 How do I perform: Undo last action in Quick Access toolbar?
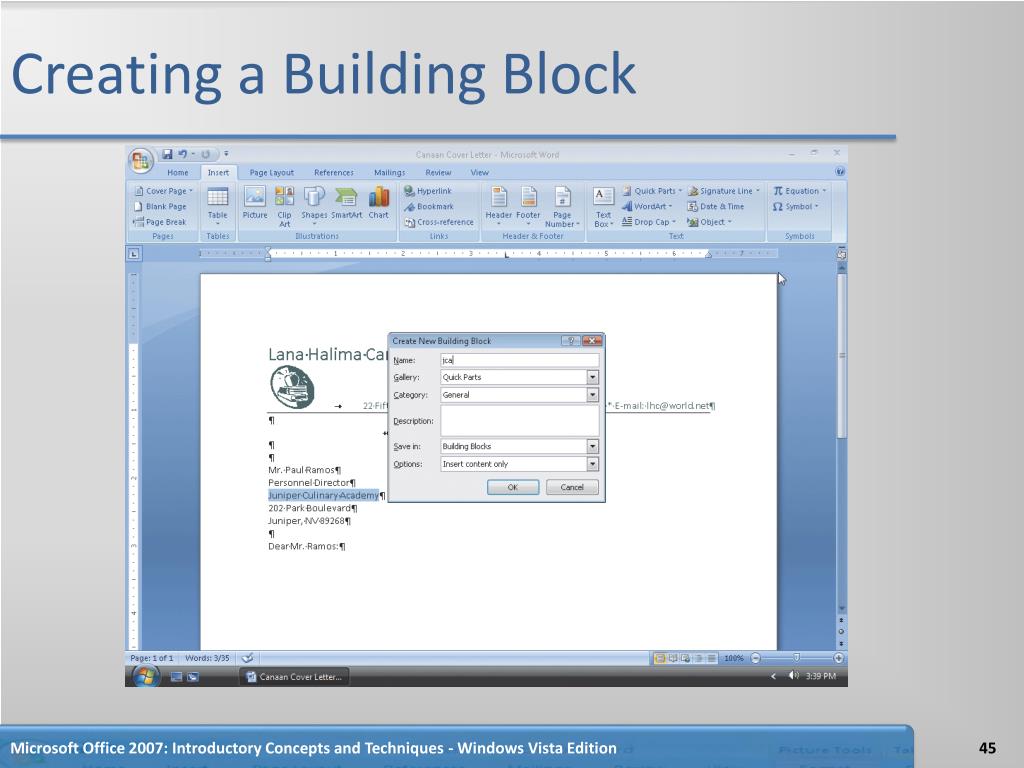point(182,154)
